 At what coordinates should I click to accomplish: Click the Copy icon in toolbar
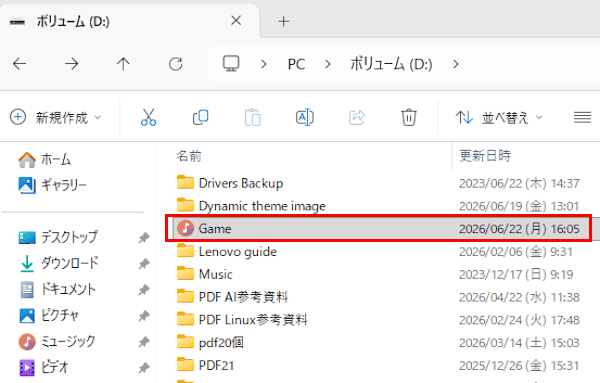201,117
